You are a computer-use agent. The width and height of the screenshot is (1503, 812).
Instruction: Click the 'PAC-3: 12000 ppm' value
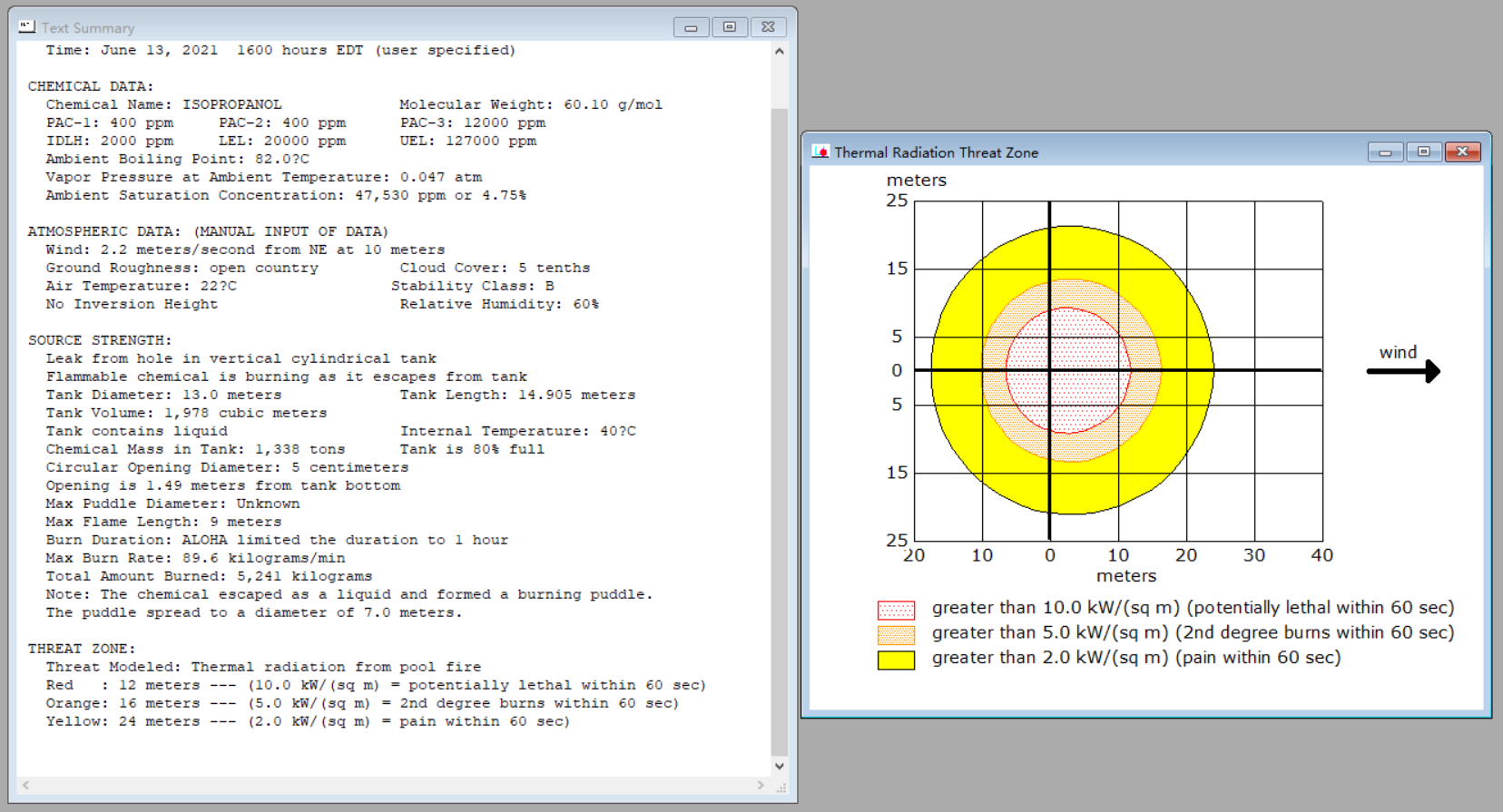coord(473,122)
